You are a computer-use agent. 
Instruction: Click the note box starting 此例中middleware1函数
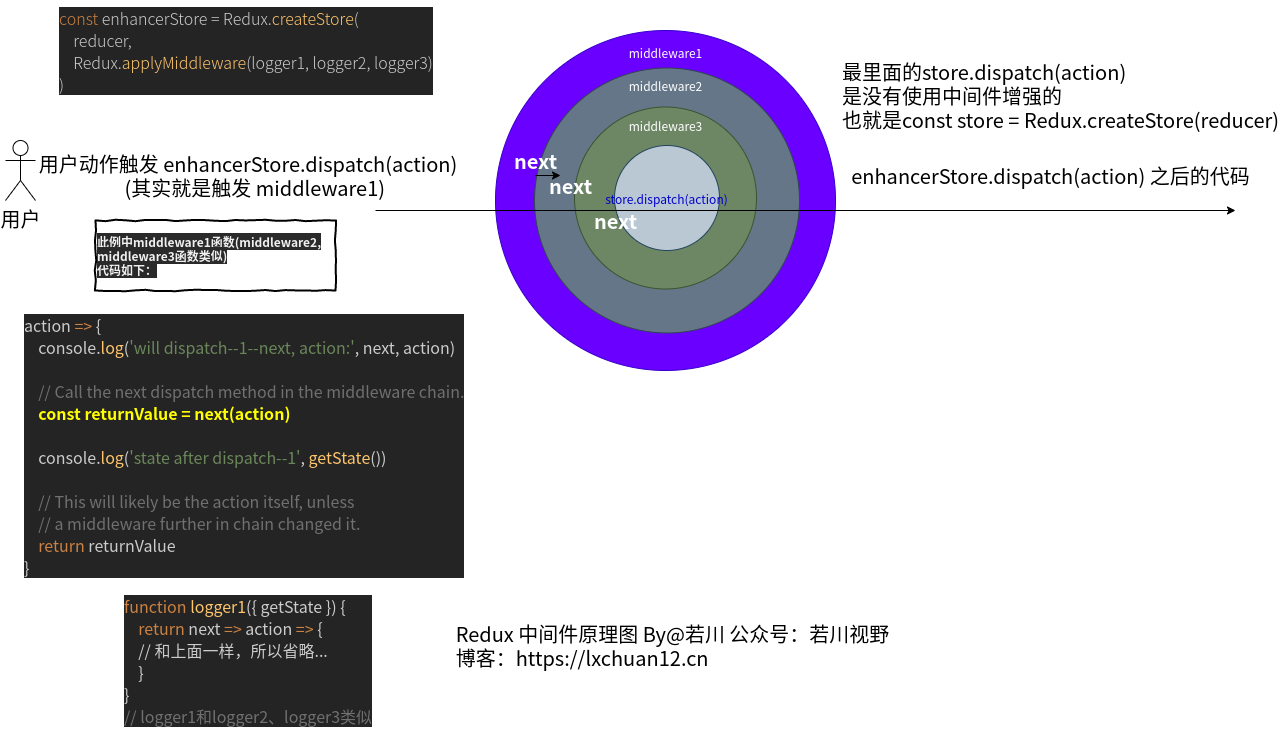click(215, 256)
